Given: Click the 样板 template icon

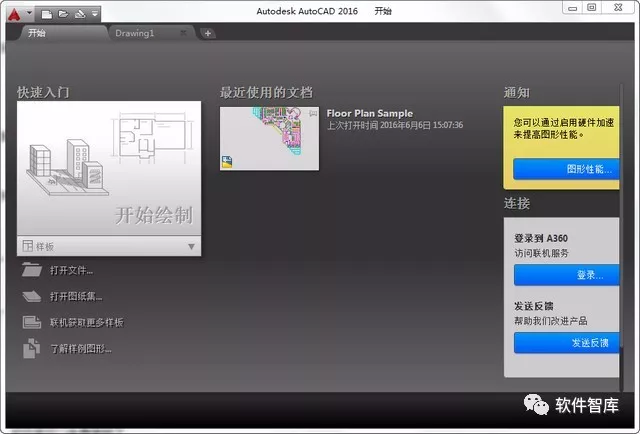Looking at the screenshot, I should coord(28,246).
